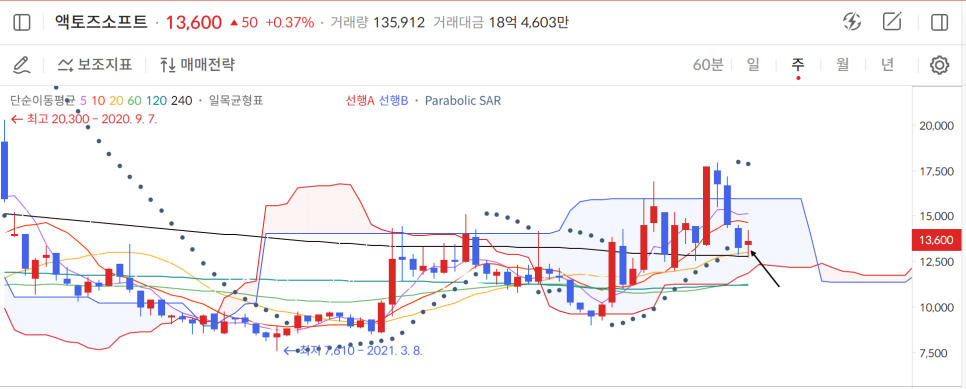This screenshot has width=966, height=389.
Task: Select the 240 moving average legend
Action: 182,100
